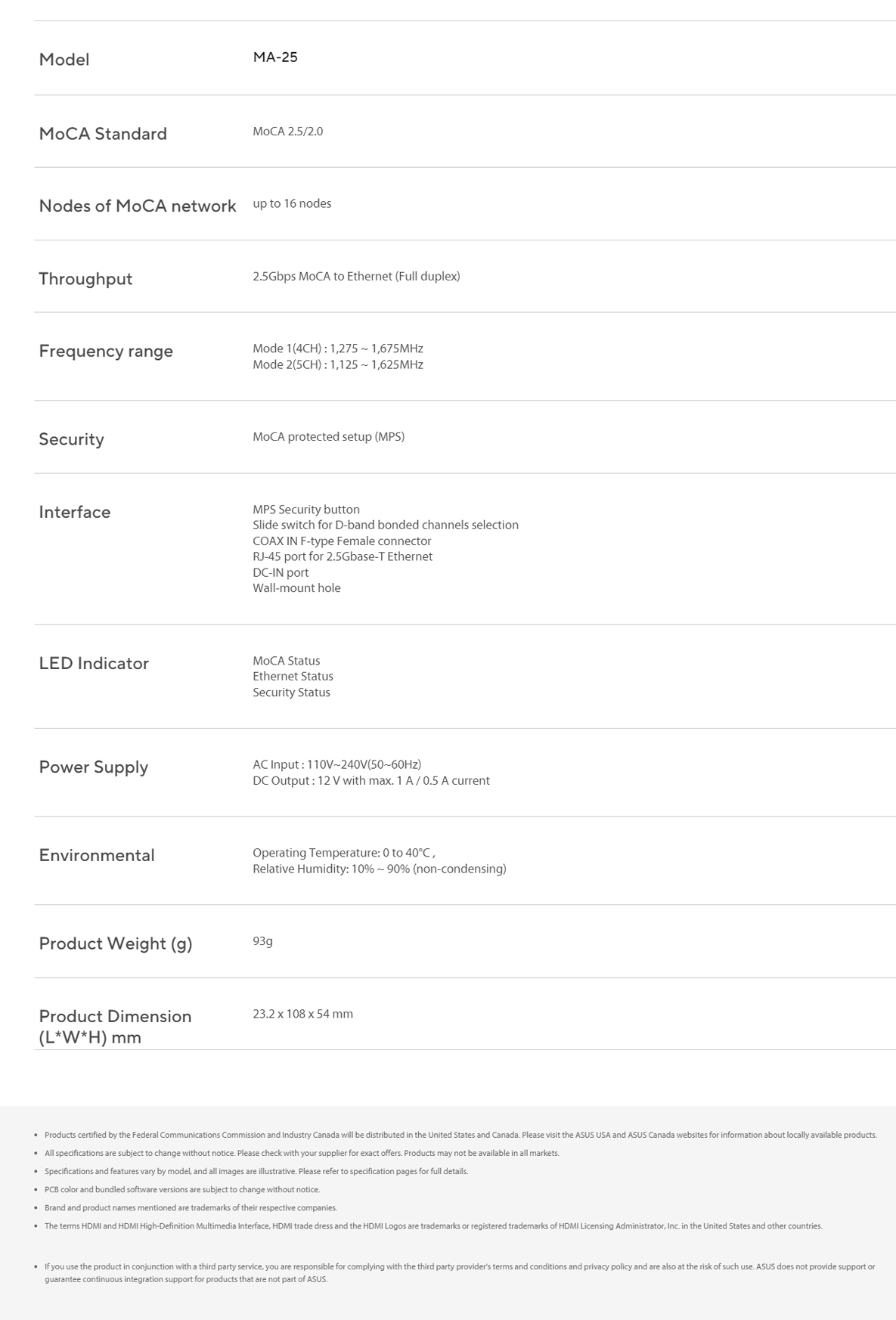Select the MoCA Standard heading
Screen dimensions: 896x1320
click(x=103, y=134)
